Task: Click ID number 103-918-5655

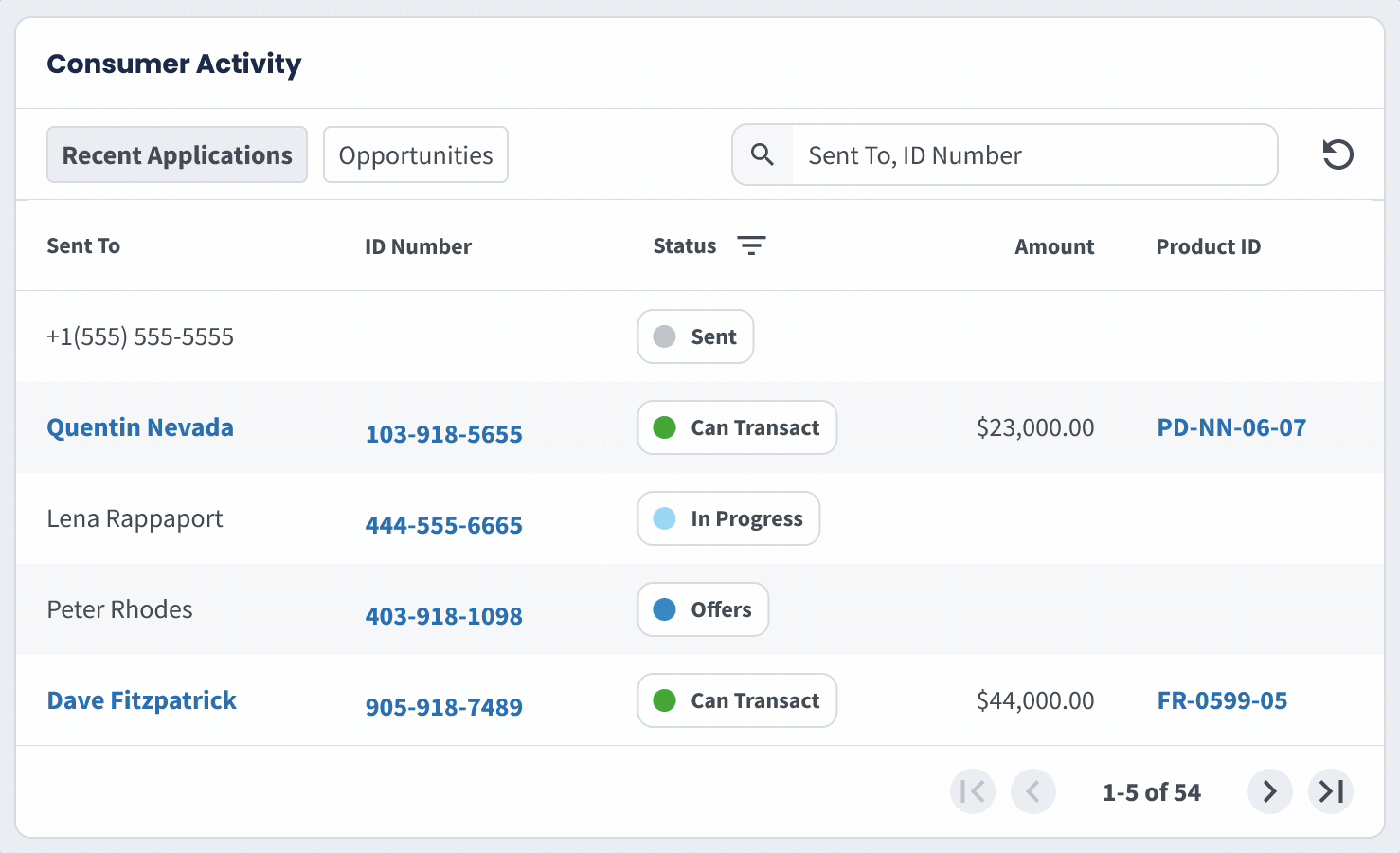Action: click(x=444, y=434)
